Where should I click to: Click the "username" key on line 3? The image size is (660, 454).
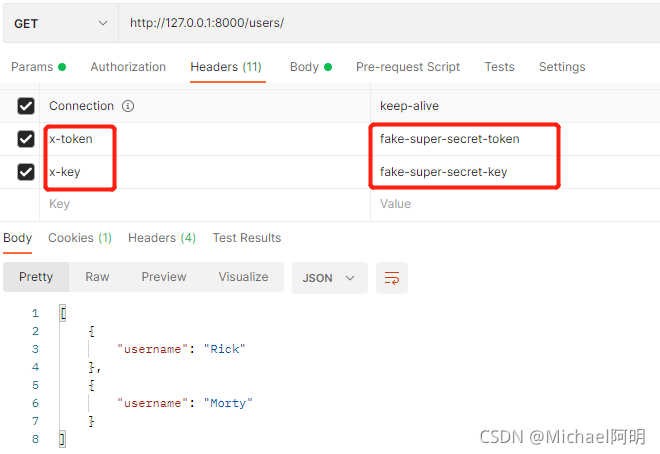[x=152, y=349]
